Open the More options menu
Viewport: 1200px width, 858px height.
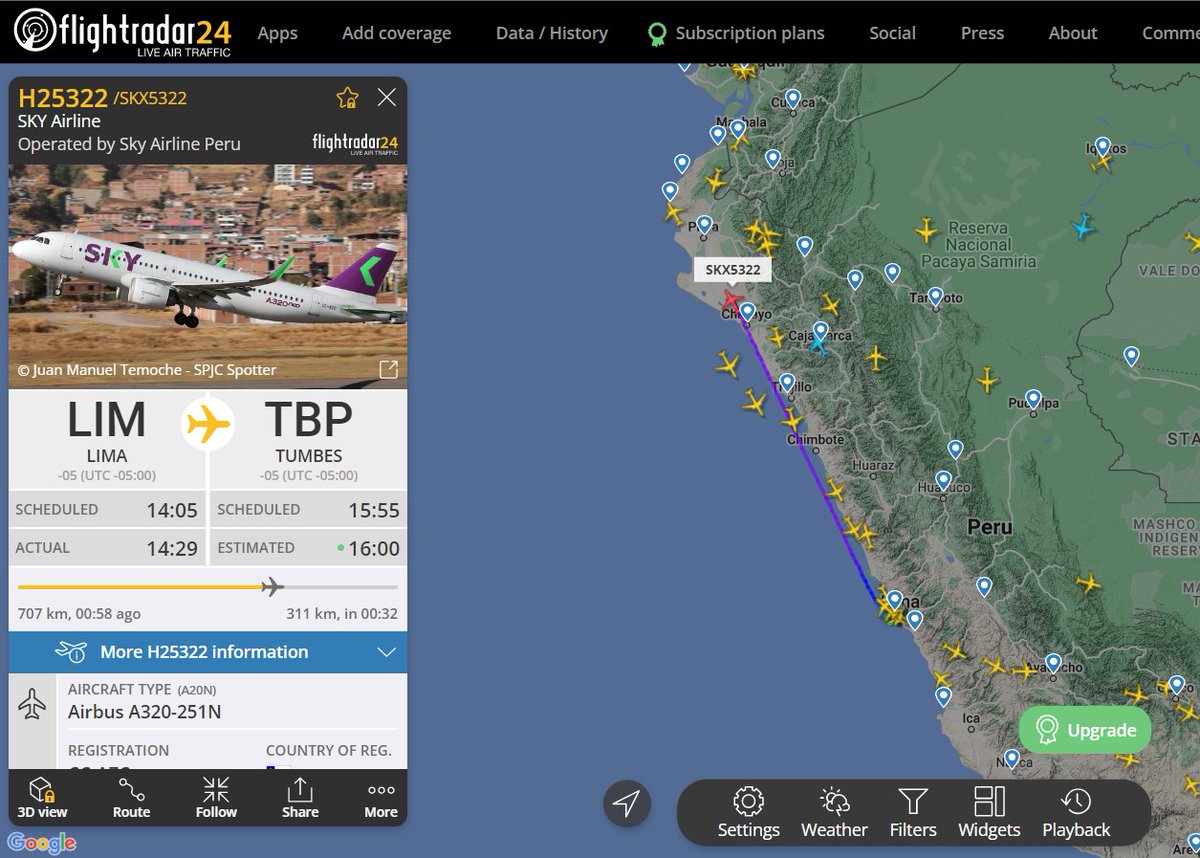(381, 797)
